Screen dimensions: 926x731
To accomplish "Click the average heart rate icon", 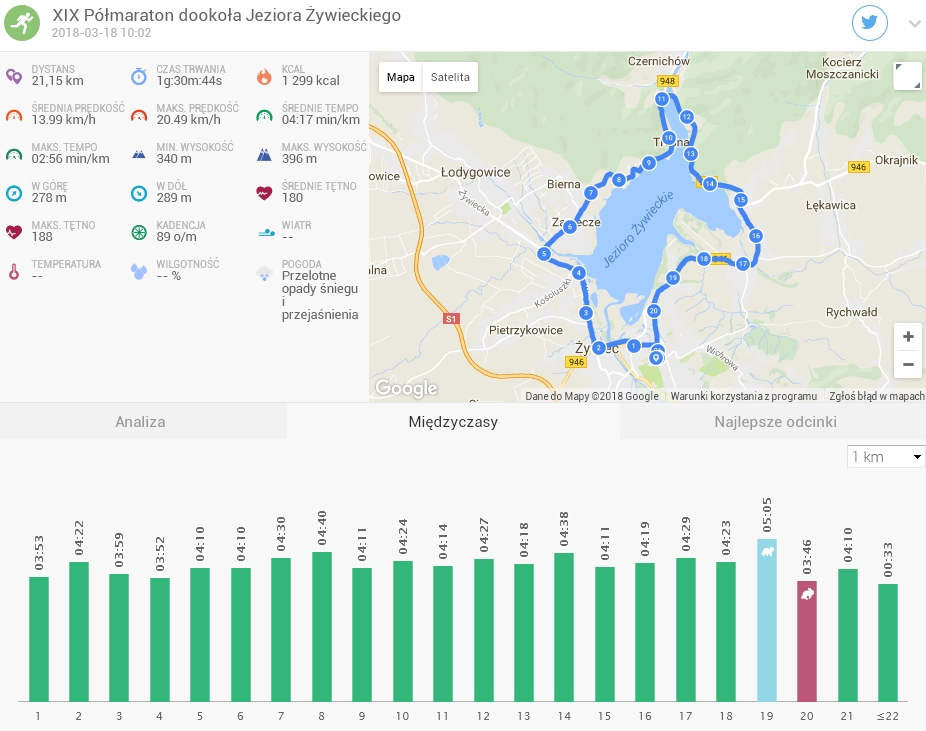I will (264, 193).
